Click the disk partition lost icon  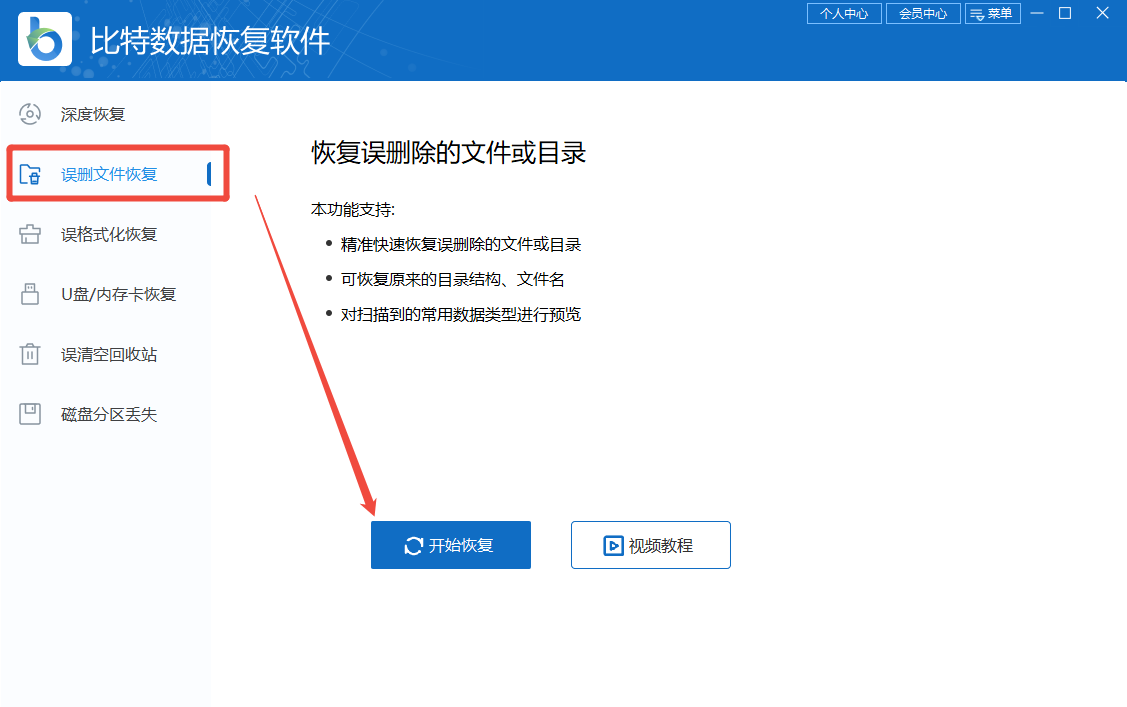[x=30, y=414]
